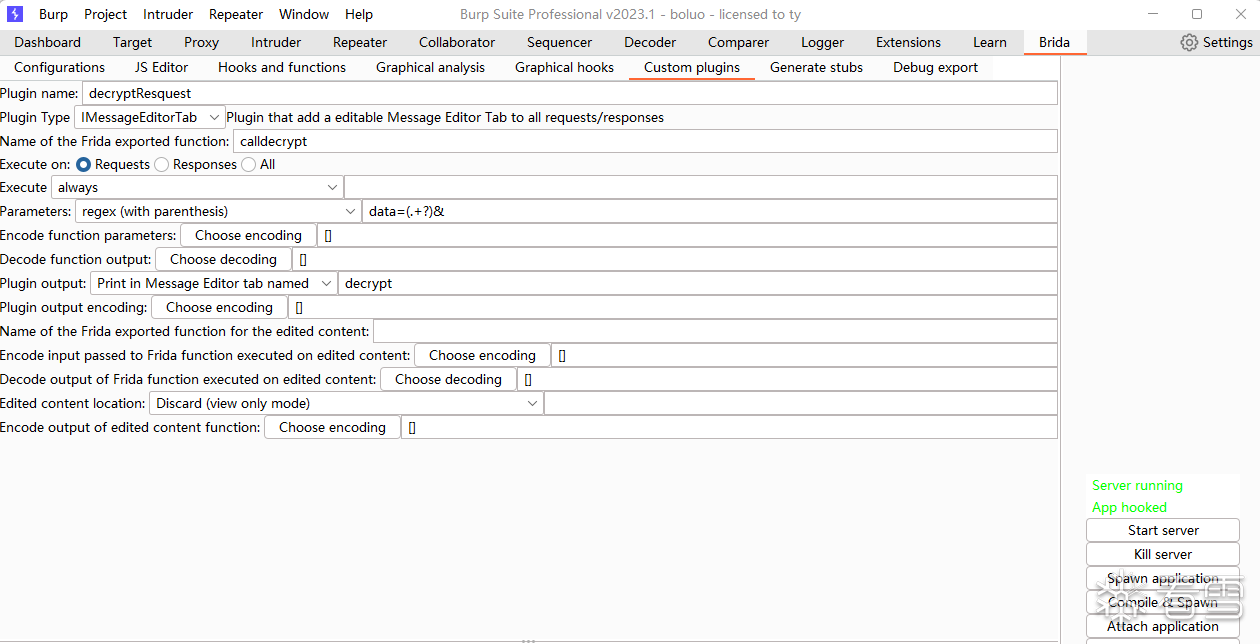Image resolution: width=1260 pixels, height=644 pixels.
Task: Open the Project menu
Action: [105, 14]
